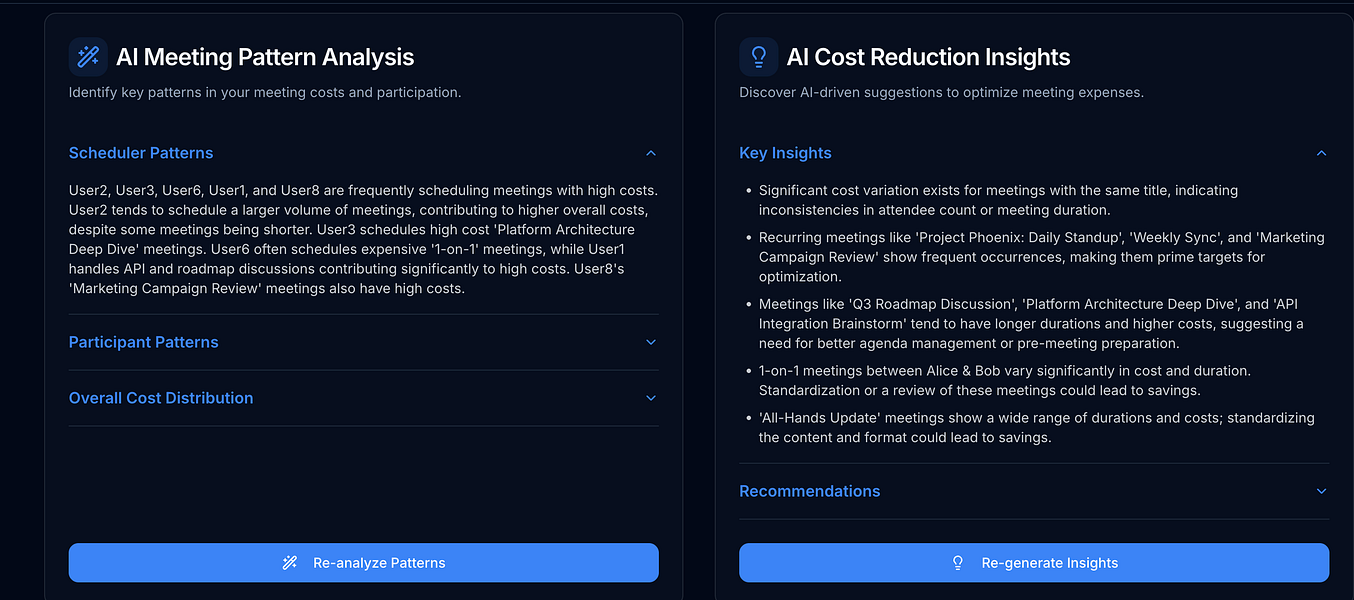
Task: Click the magic wand icon beside AI Meeting Pattern Analysis
Action: 88,57
